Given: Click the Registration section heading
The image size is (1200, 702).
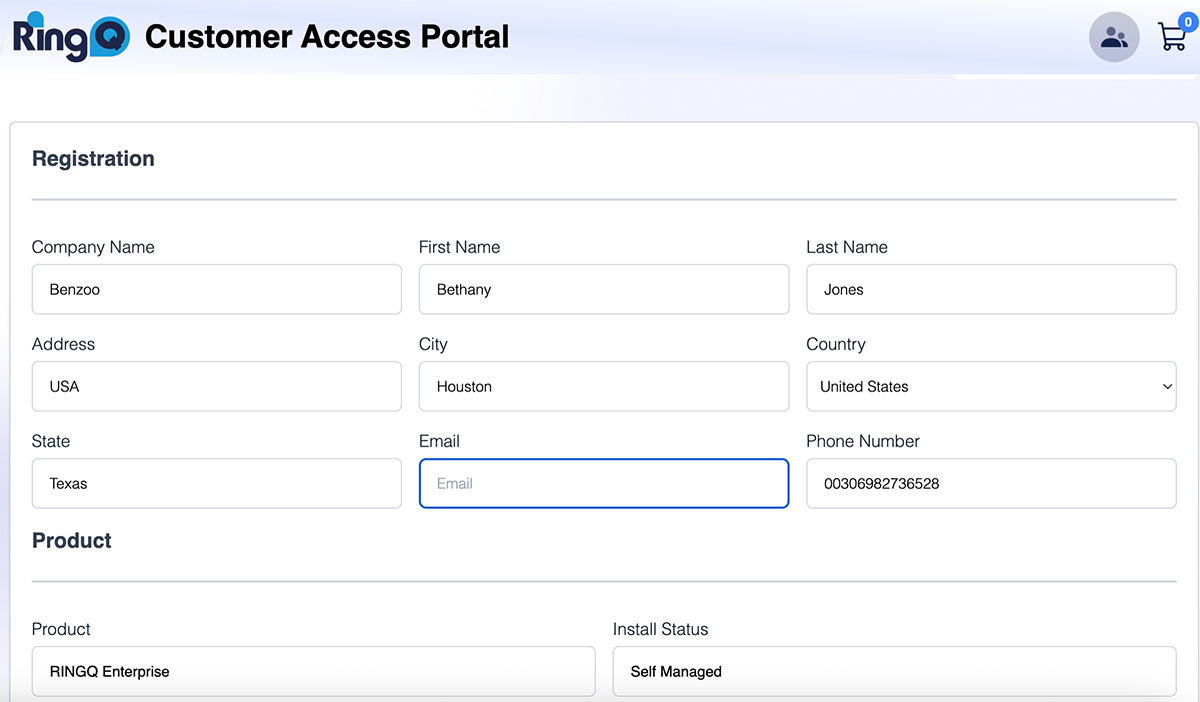Looking at the screenshot, I should pos(93,159).
